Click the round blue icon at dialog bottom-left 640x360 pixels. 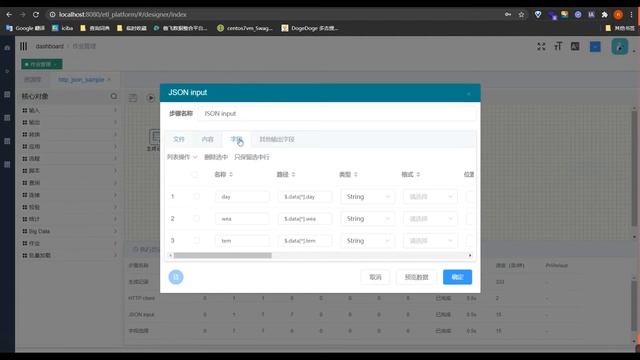tap(176, 277)
